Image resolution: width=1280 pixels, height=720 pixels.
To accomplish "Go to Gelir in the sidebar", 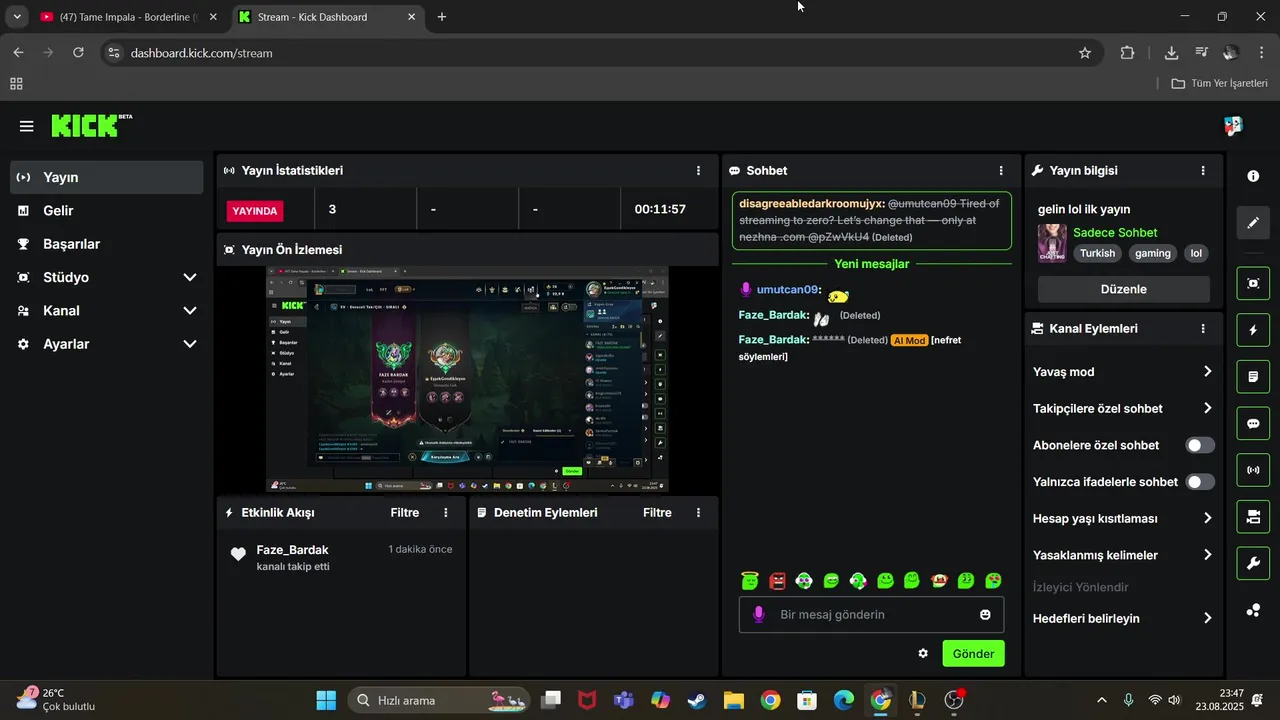I will point(106,211).
